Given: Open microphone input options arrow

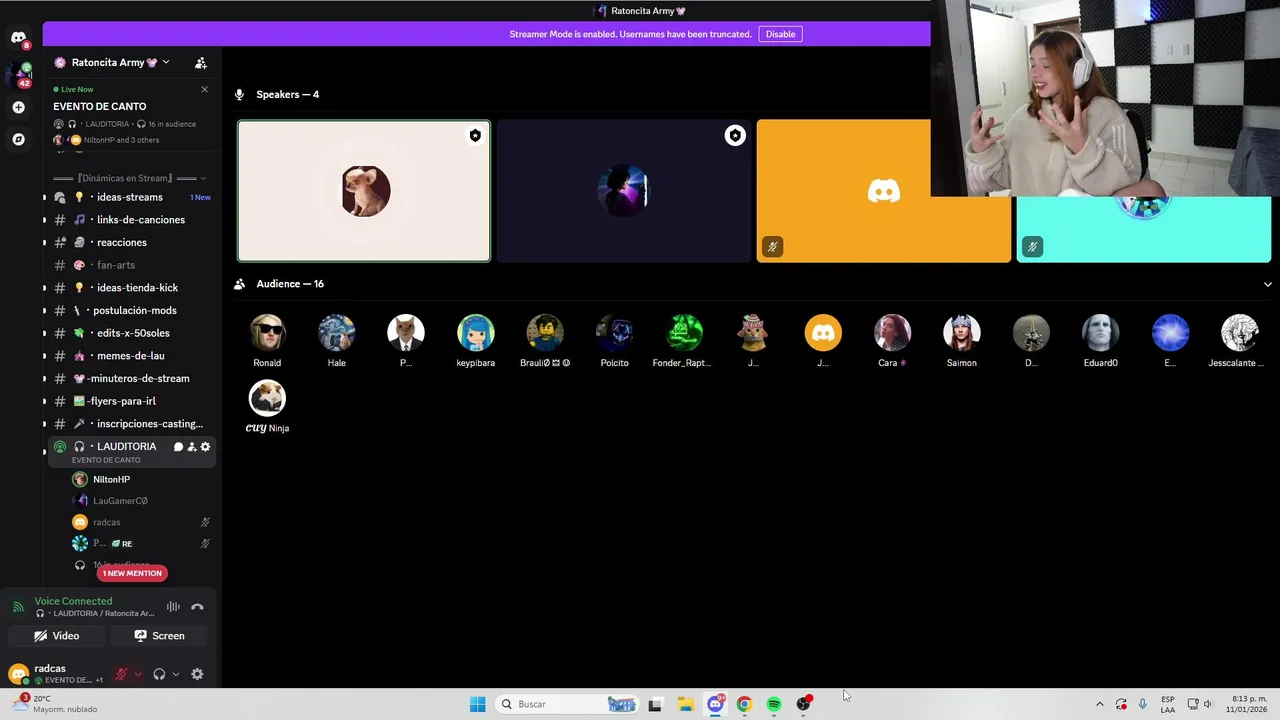Looking at the screenshot, I should pos(137,674).
